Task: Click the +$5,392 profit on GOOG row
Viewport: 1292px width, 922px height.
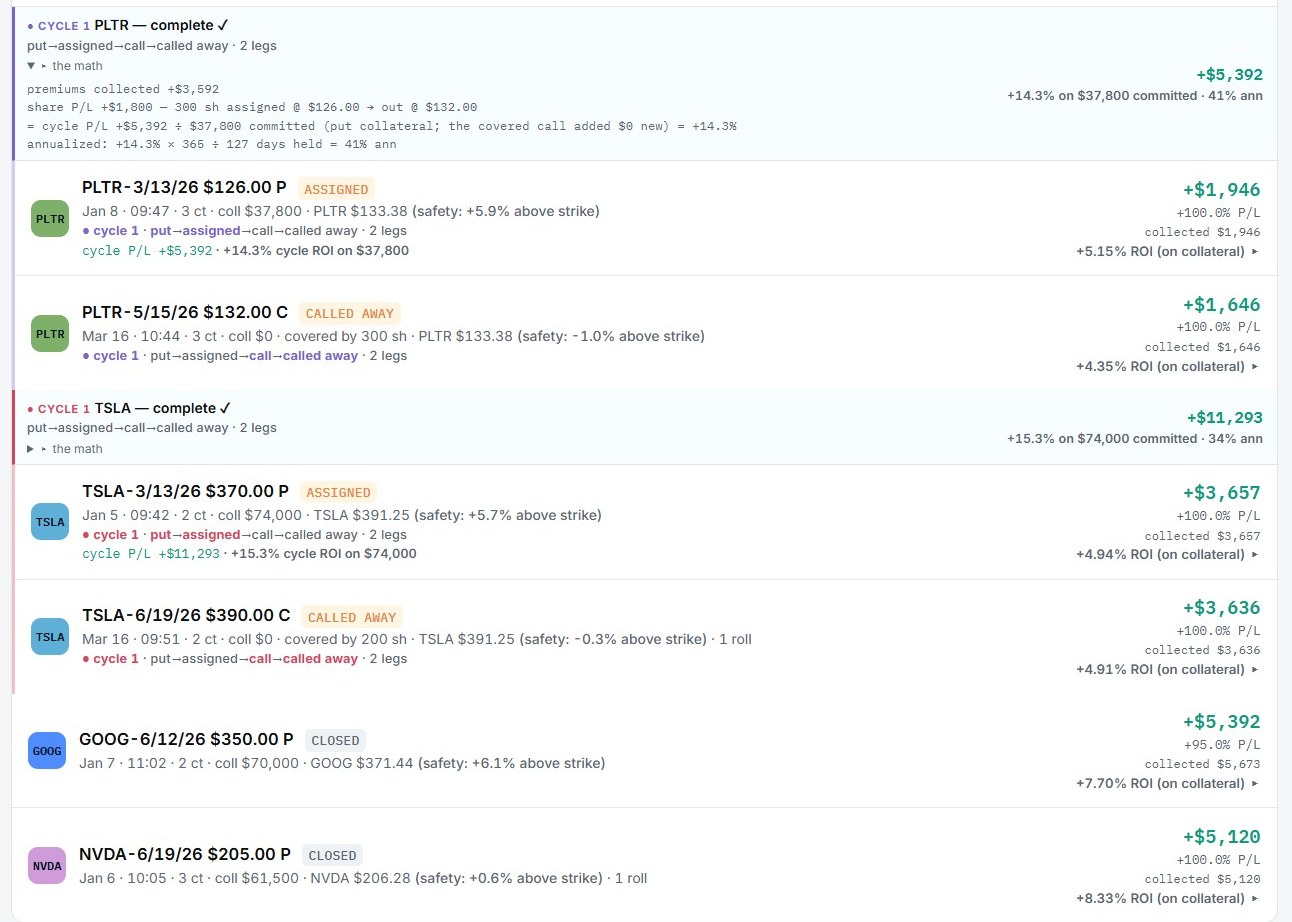Action: tap(1221, 722)
